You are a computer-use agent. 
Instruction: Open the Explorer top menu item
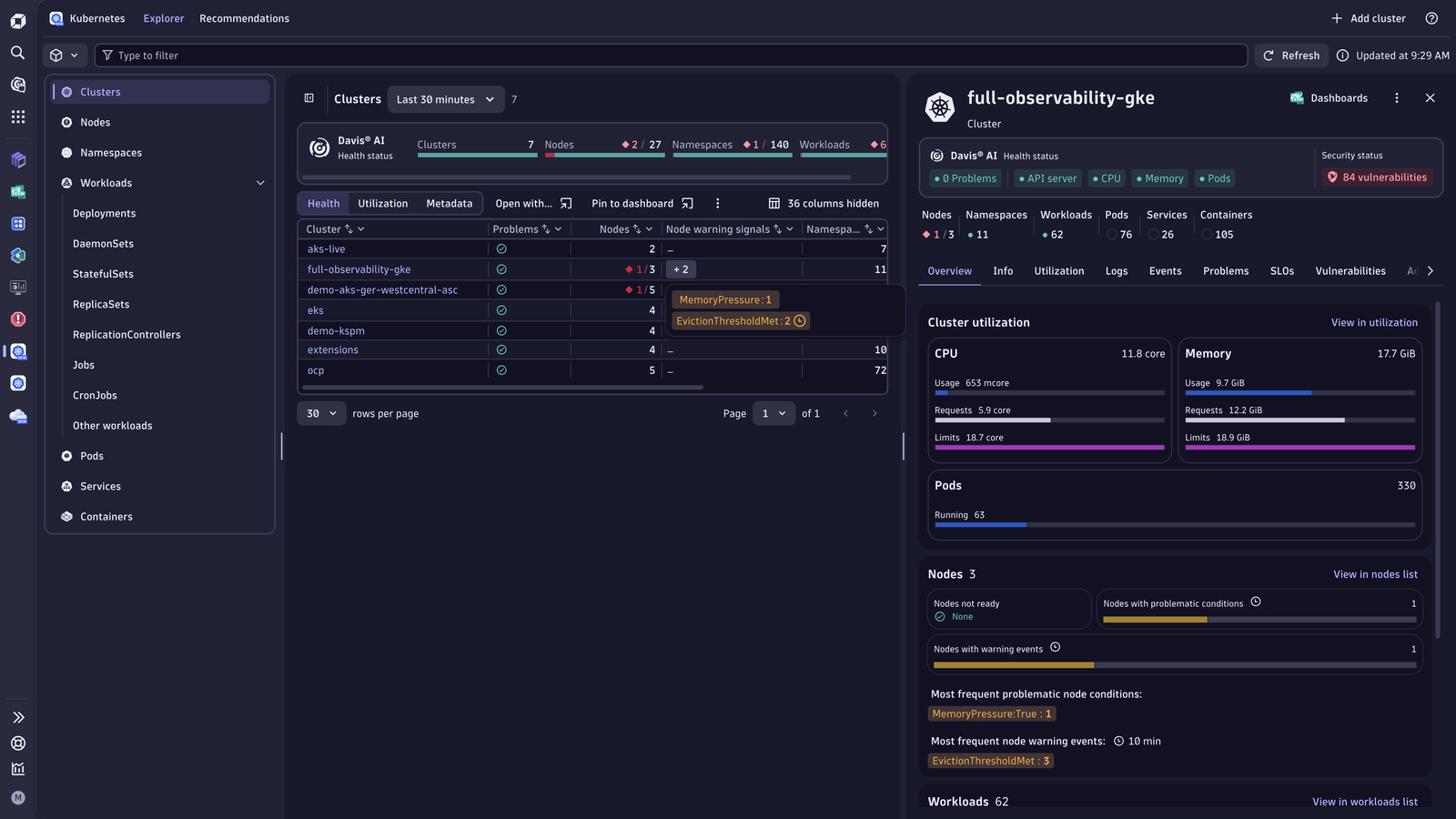164,18
